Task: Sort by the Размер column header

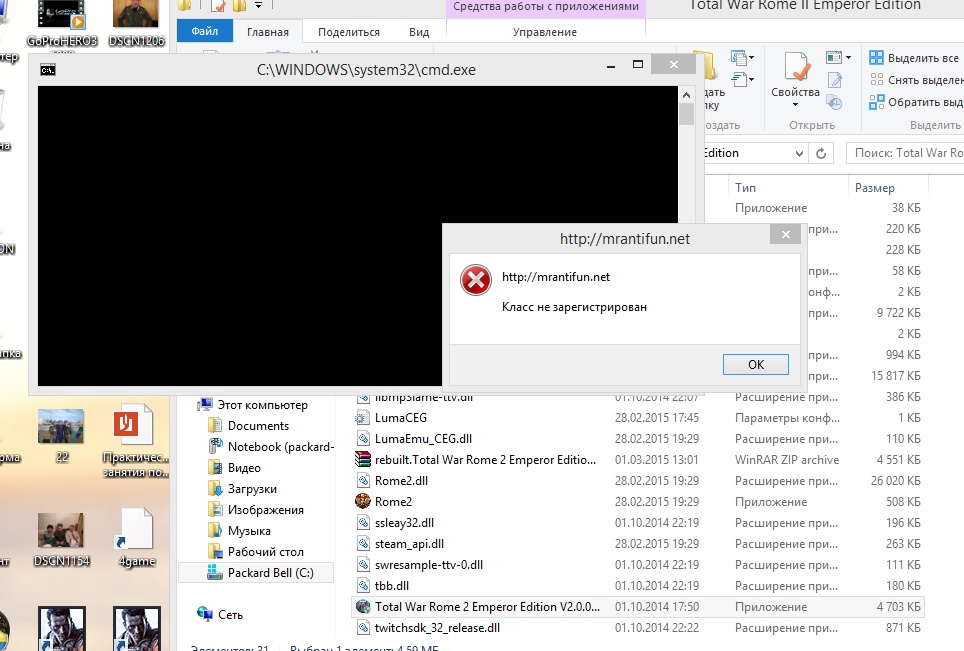Action: [x=874, y=187]
